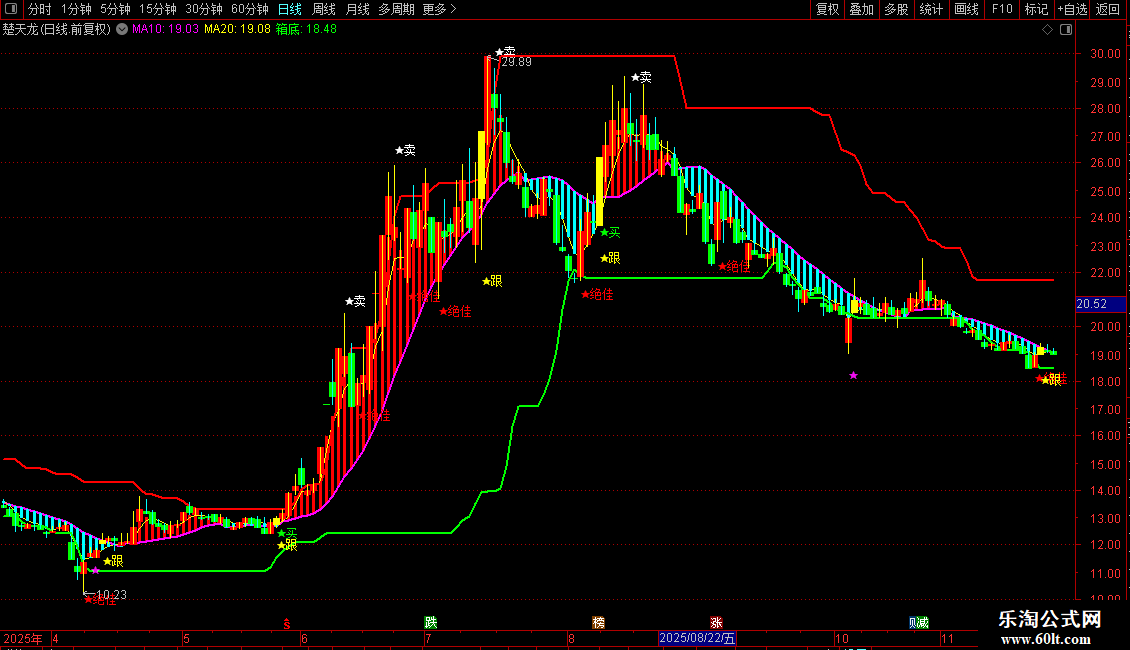Click the red S badge on the timeline
The height and width of the screenshot is (650, 1130).
click(286, 623)
